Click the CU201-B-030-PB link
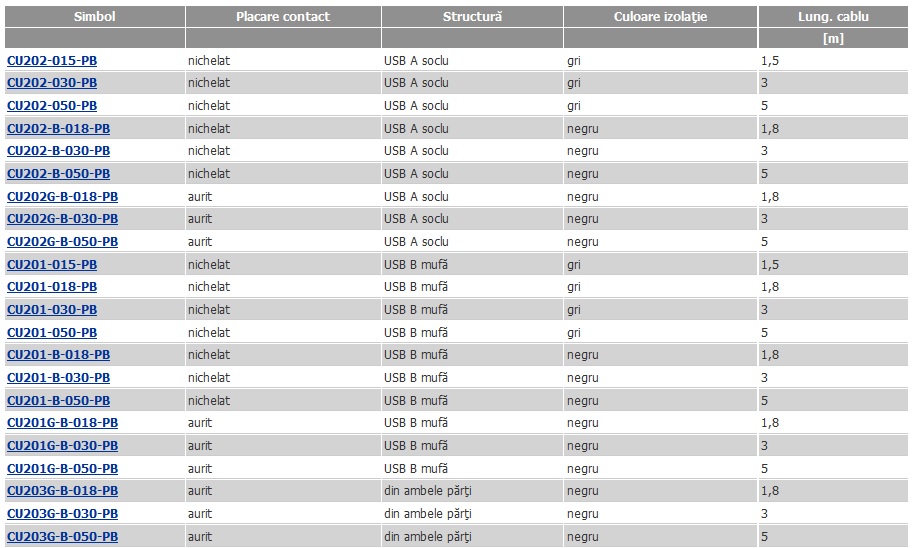 (58, 378)
